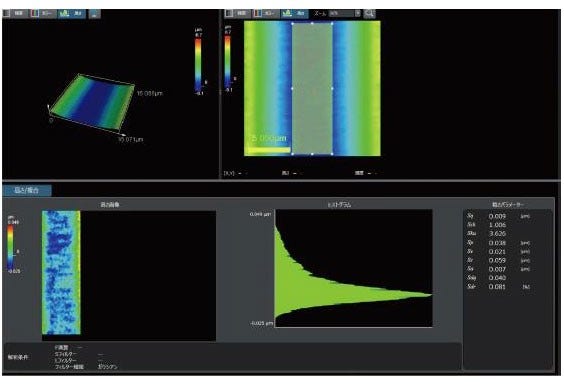
Task: Select the Sq 0.009 parameter row
Action: tap(498, 216)
